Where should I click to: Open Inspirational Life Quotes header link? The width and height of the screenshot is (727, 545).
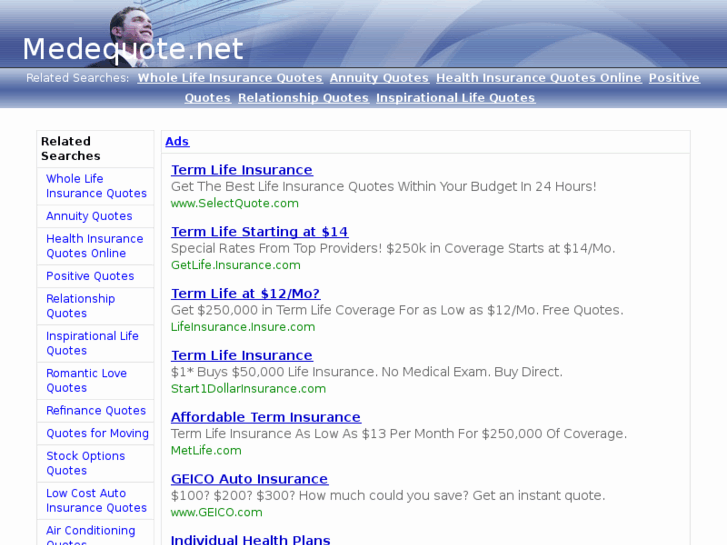[x=456, y=98]
